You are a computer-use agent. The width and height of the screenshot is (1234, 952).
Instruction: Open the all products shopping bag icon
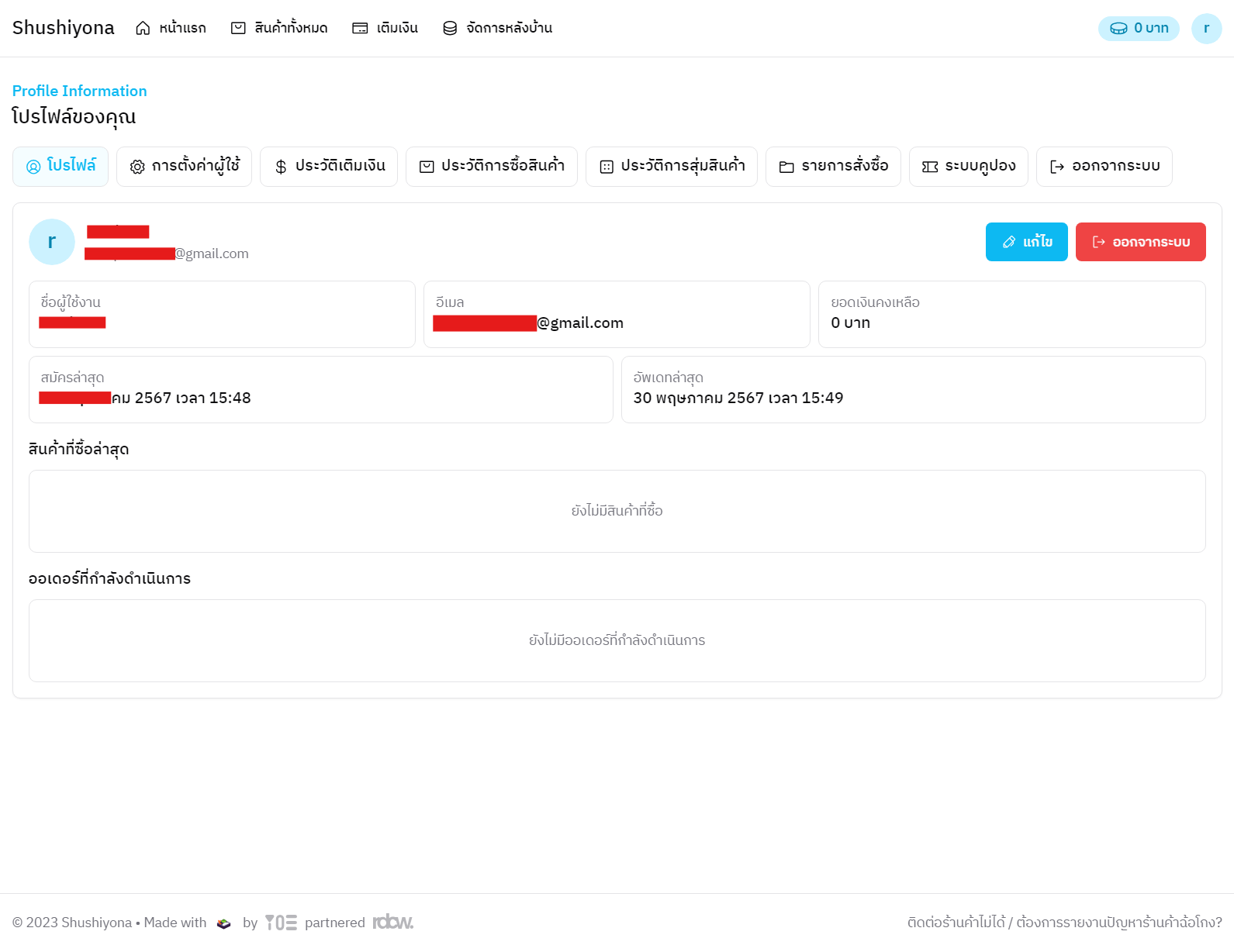pyautogui.click(x=238, y=29)
